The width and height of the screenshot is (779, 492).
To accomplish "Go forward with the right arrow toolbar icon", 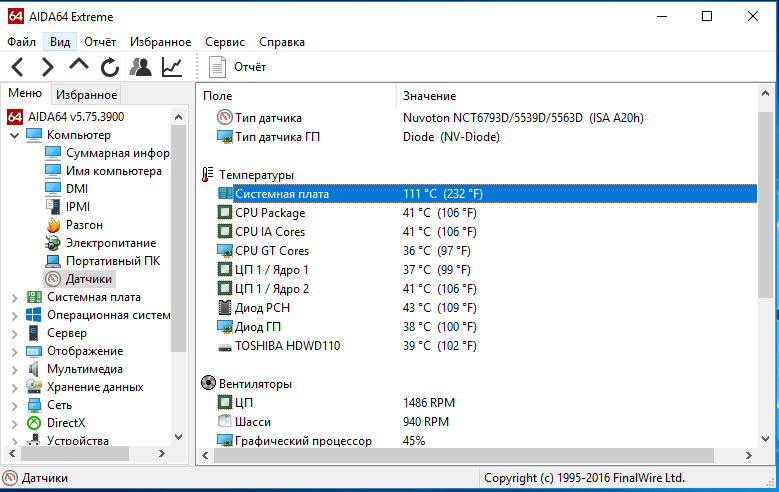I will click(47, 67).
